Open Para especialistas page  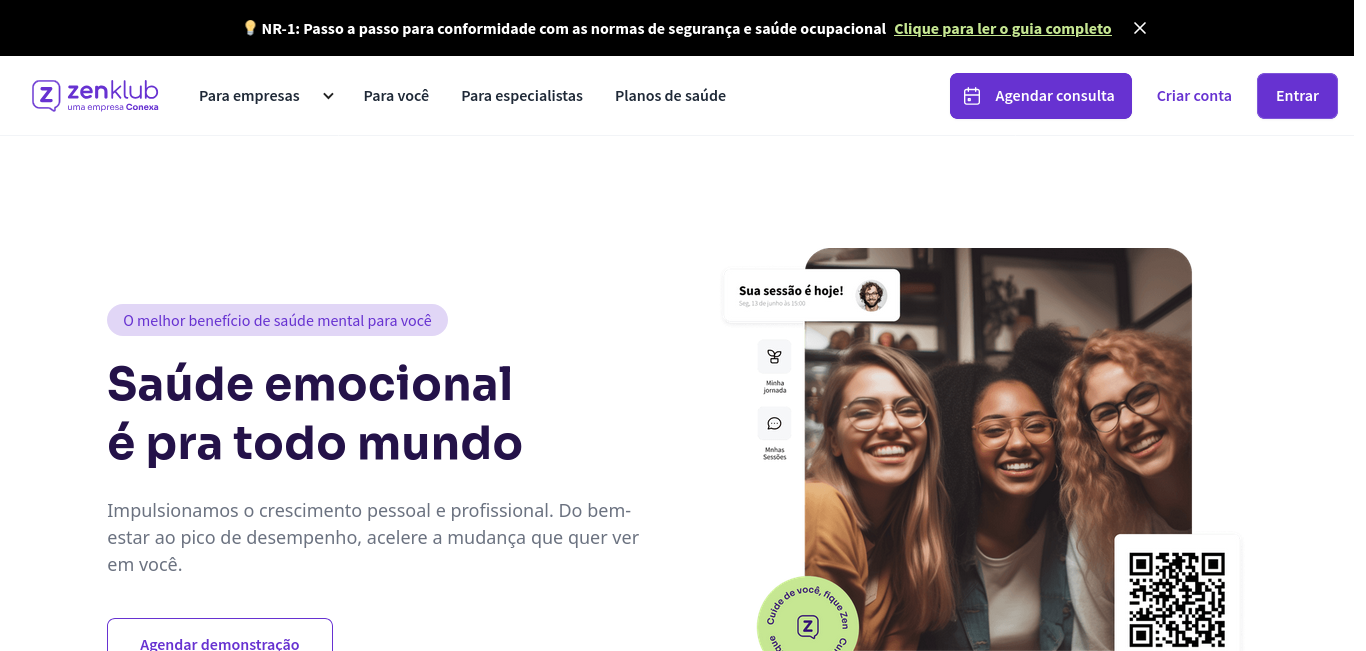pyautogui.click(x=522, y=96)
